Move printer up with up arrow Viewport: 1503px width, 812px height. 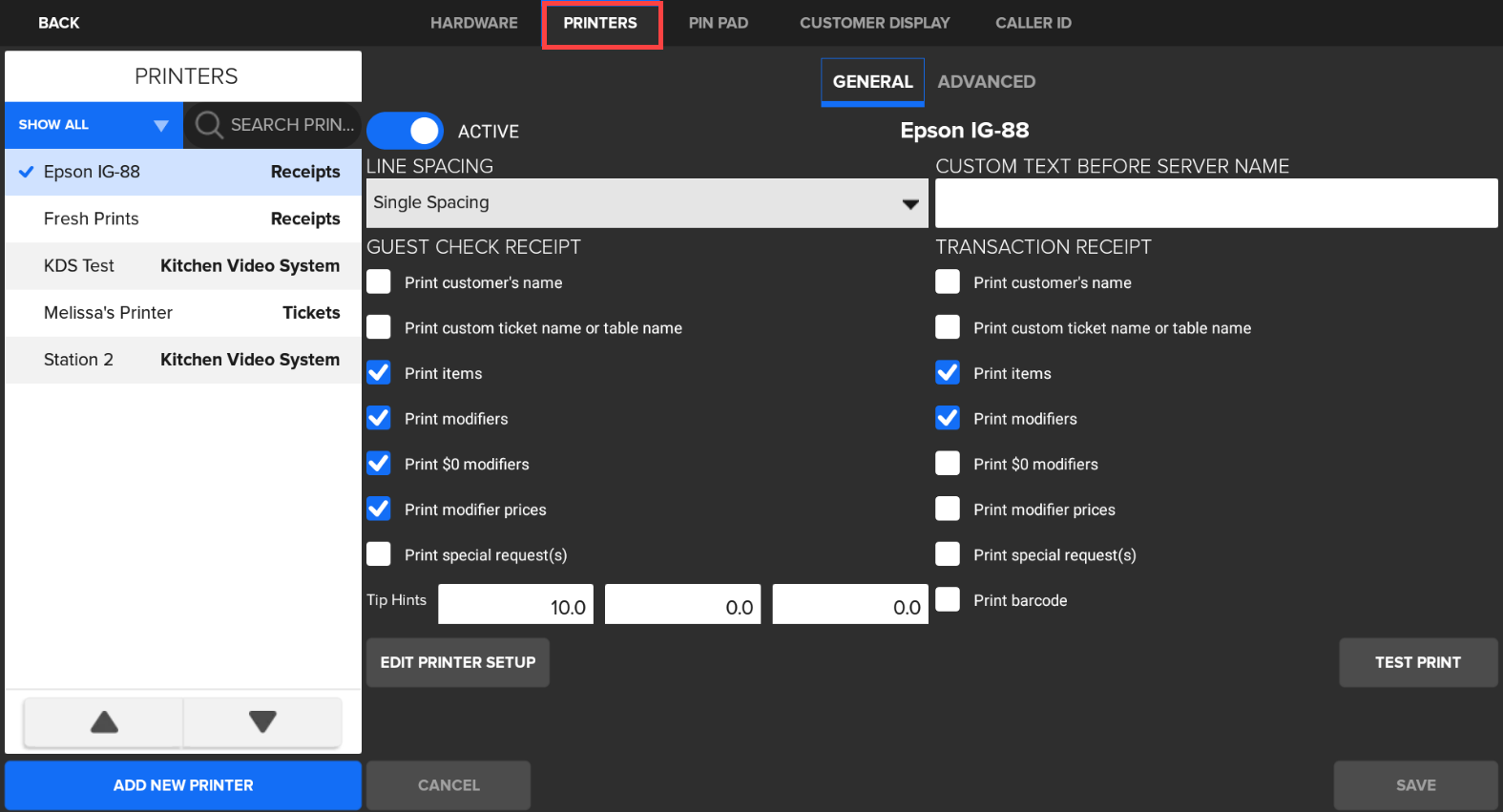[104, 722]
